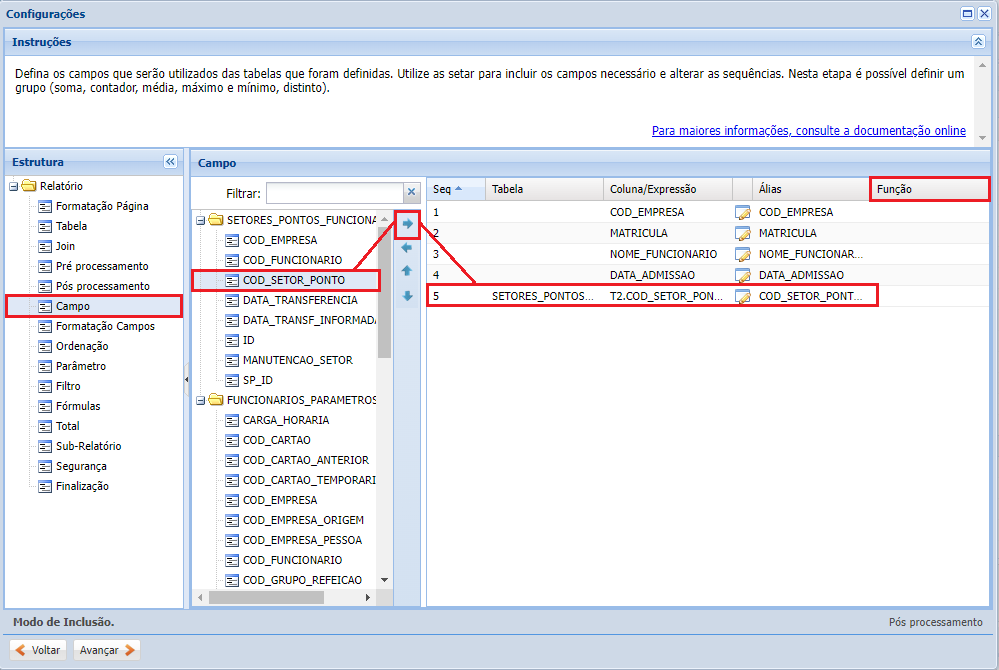Click the right arrow to add field

tap(407, 223)
